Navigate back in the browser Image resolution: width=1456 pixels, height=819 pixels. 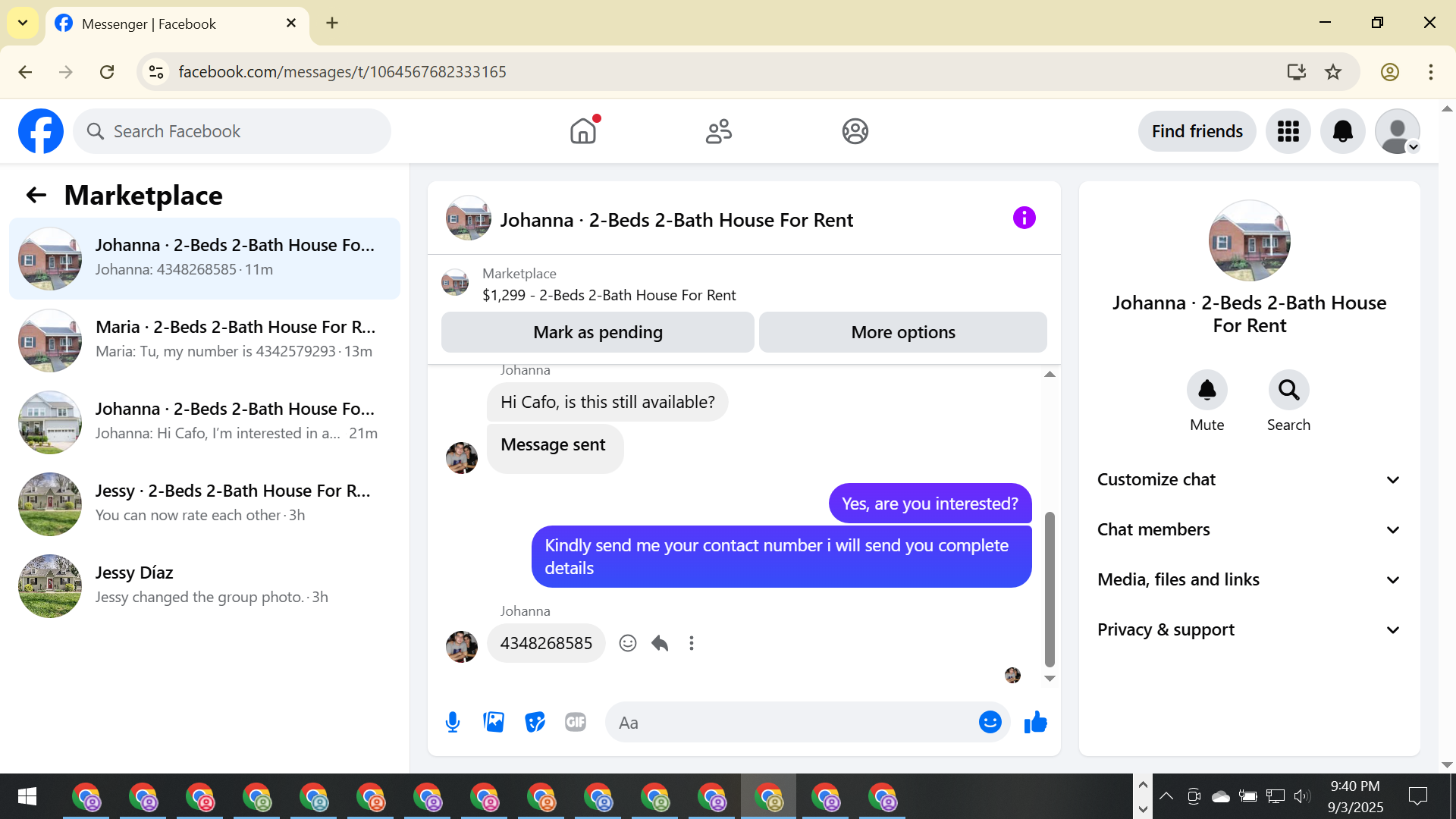coord(25,72)
